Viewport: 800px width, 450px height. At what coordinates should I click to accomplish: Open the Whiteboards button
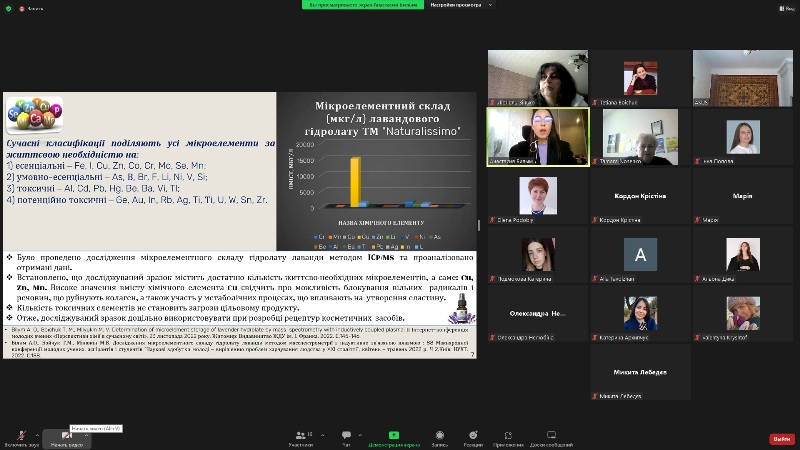point(551,438)
